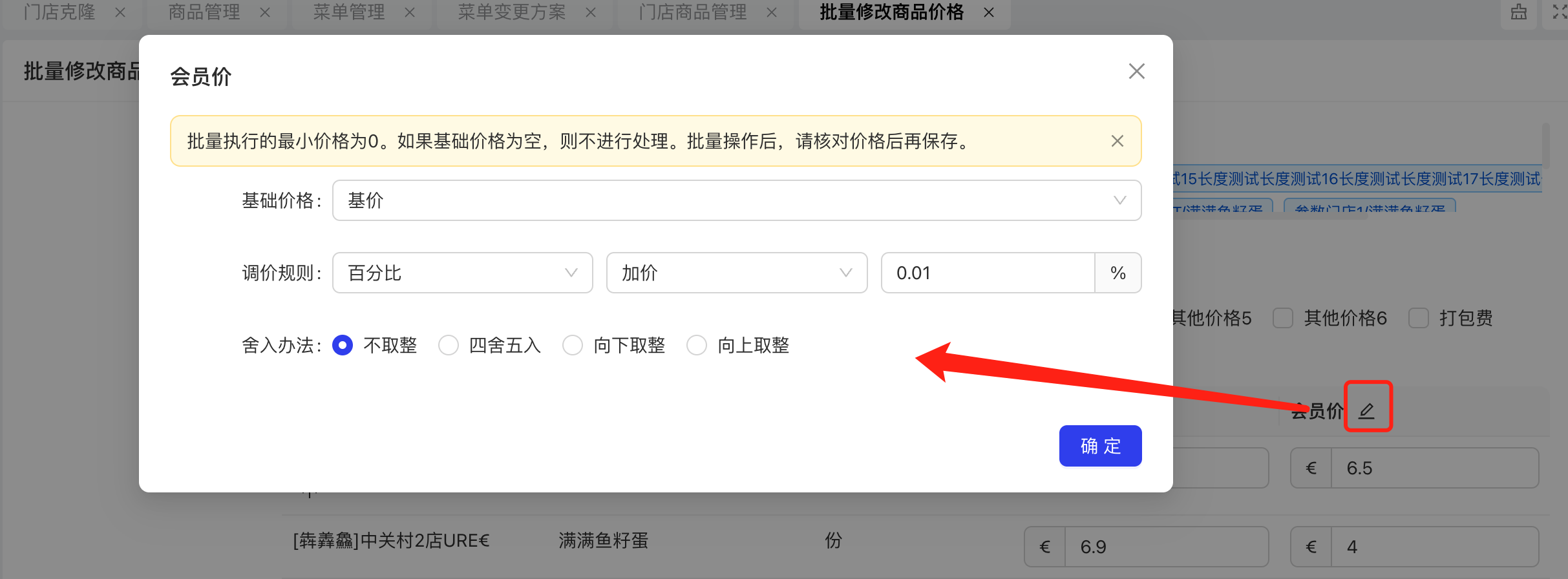Dismiss the yellow warning banner
This screenshot has width=1568, height=579.
coord(1117,141)
